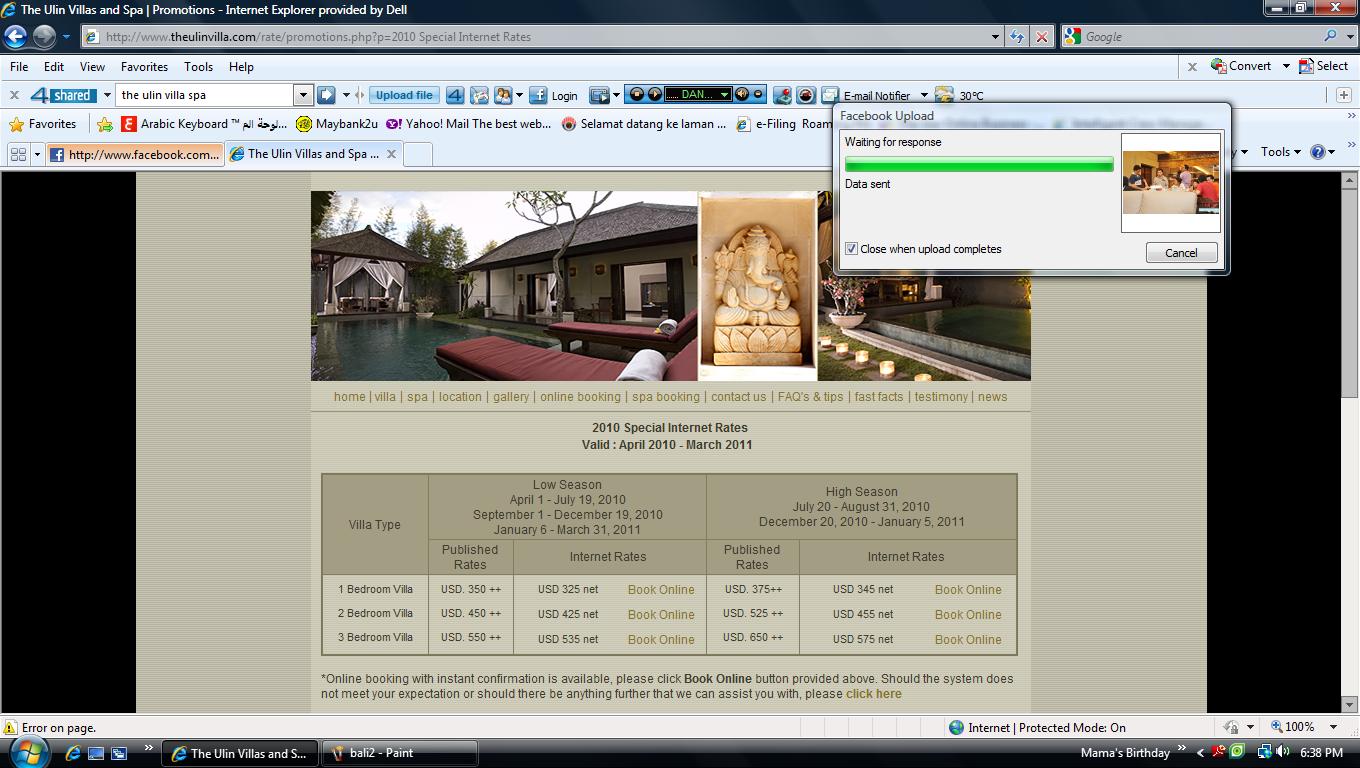Switch to the facebook.com tab
Screen dimensions: 1360x768
click(x=135, y=154)
